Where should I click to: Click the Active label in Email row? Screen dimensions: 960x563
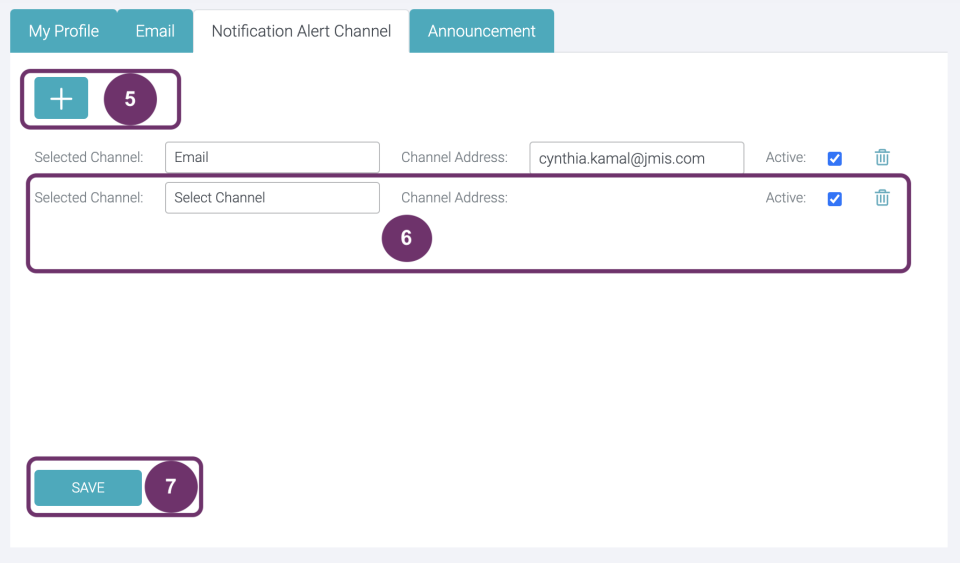[786, 157]
